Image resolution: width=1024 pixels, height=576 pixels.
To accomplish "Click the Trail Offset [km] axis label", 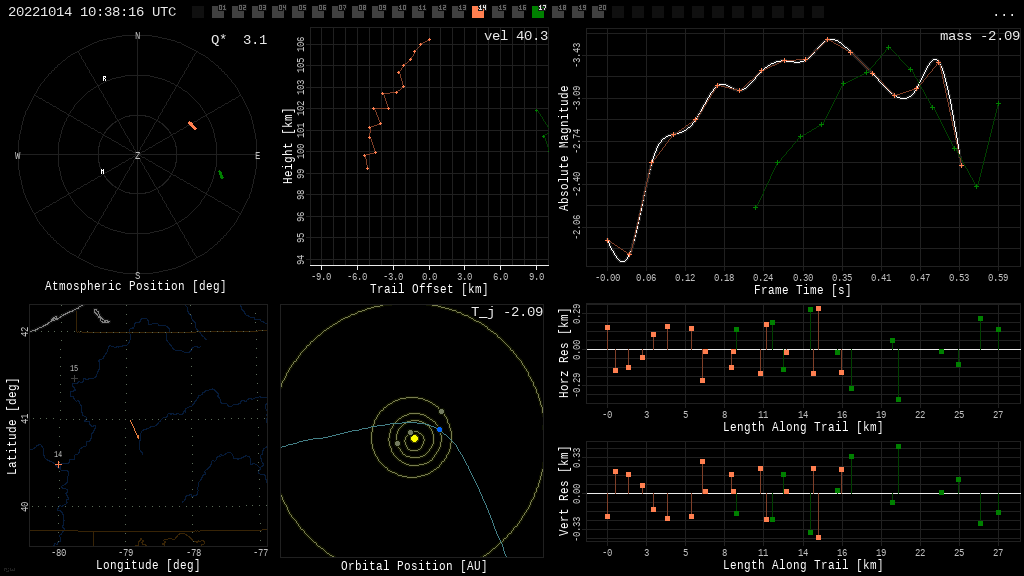I will click(429, 289).
